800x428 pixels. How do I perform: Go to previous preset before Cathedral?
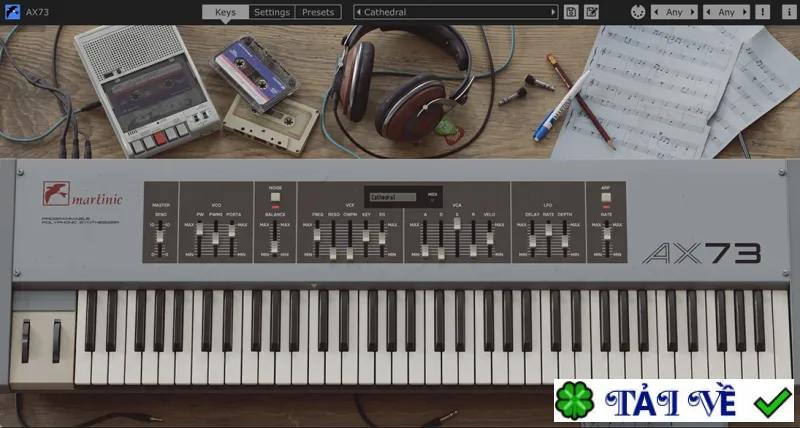click(x=359, y=12)
